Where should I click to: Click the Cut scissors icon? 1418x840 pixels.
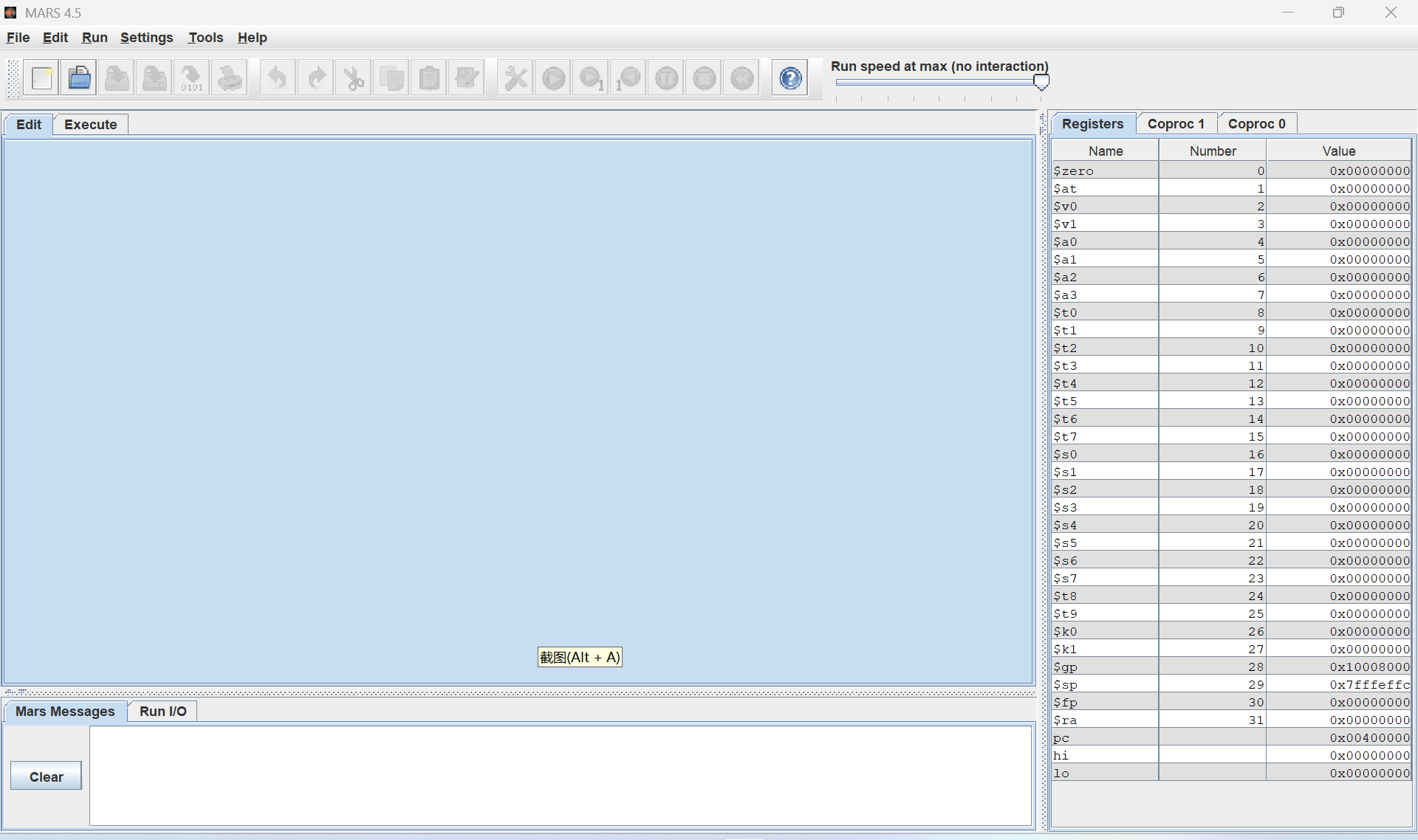354,78
